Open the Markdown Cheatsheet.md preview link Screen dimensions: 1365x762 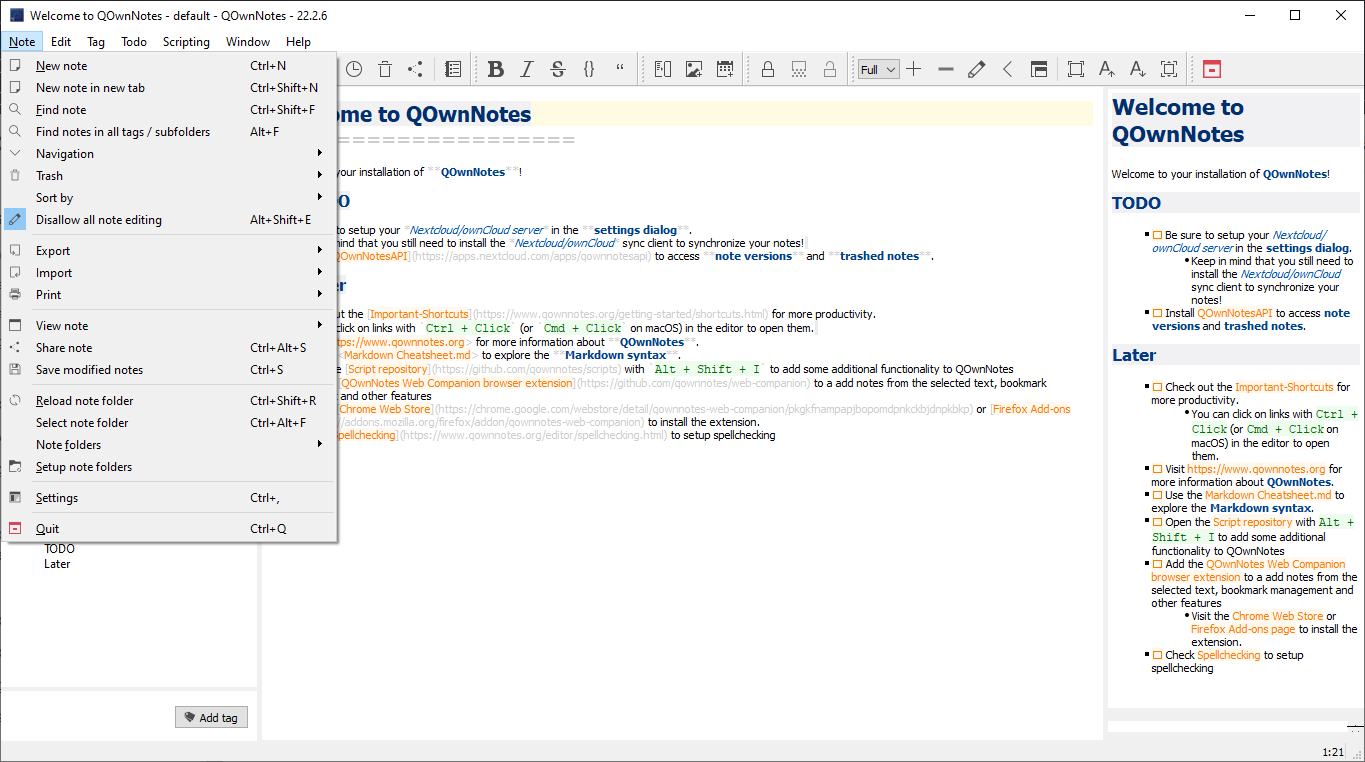coord(1268,495)
